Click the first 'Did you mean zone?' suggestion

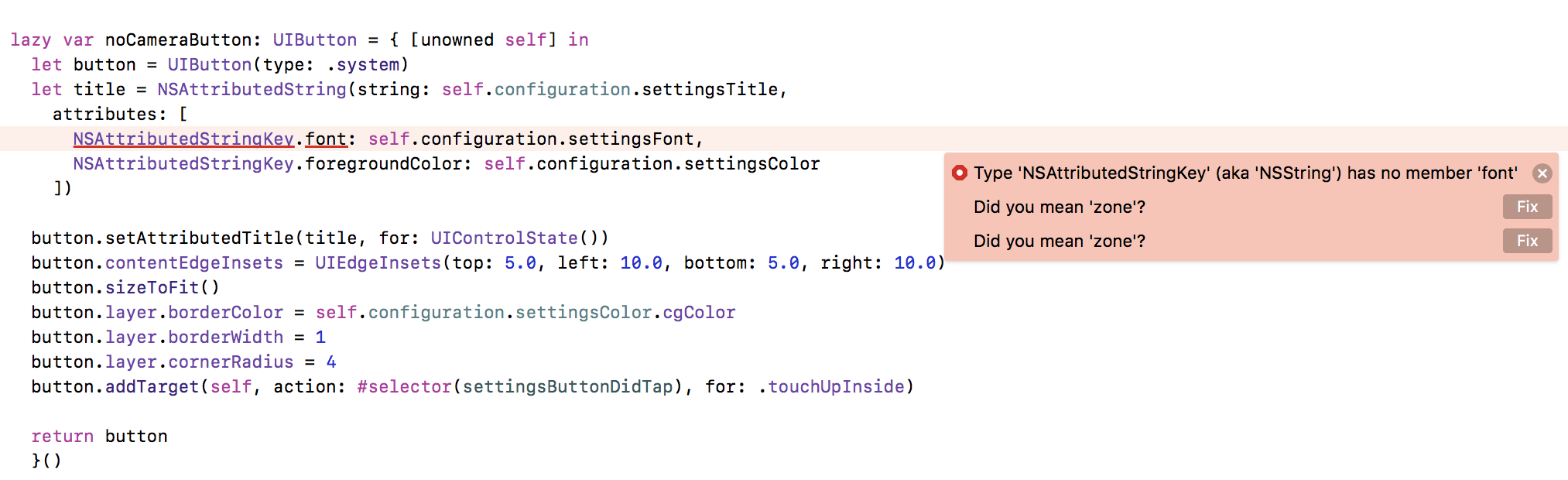(x=1059, y=207)
